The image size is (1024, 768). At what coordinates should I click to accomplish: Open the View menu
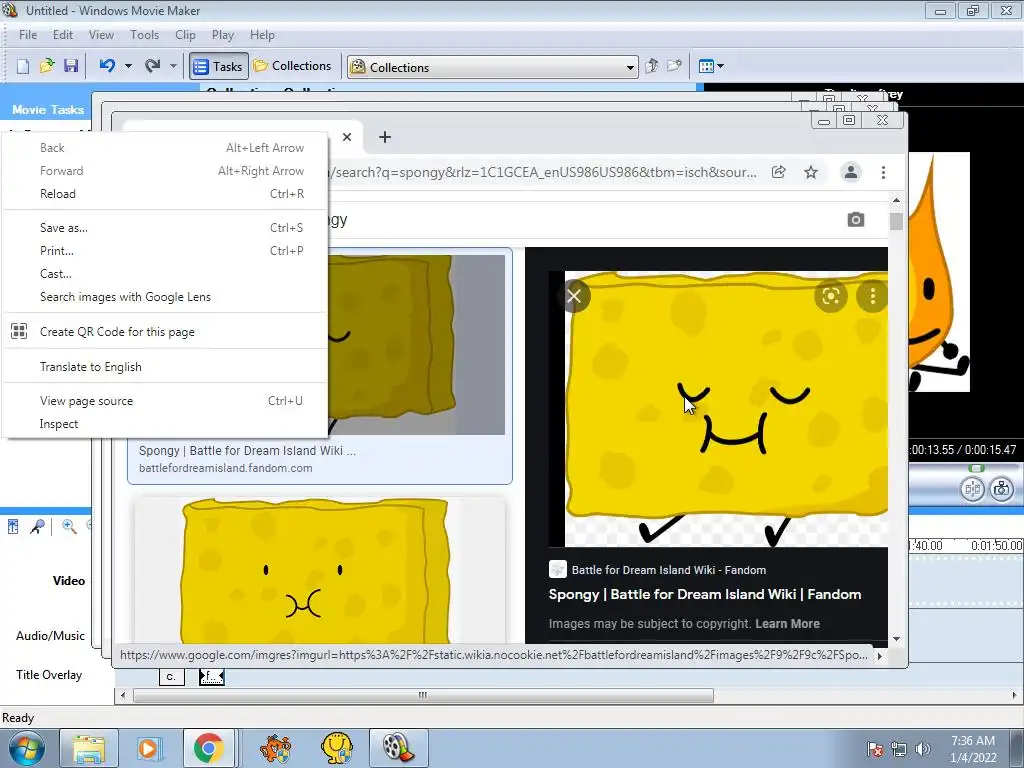tap(101, 35)
